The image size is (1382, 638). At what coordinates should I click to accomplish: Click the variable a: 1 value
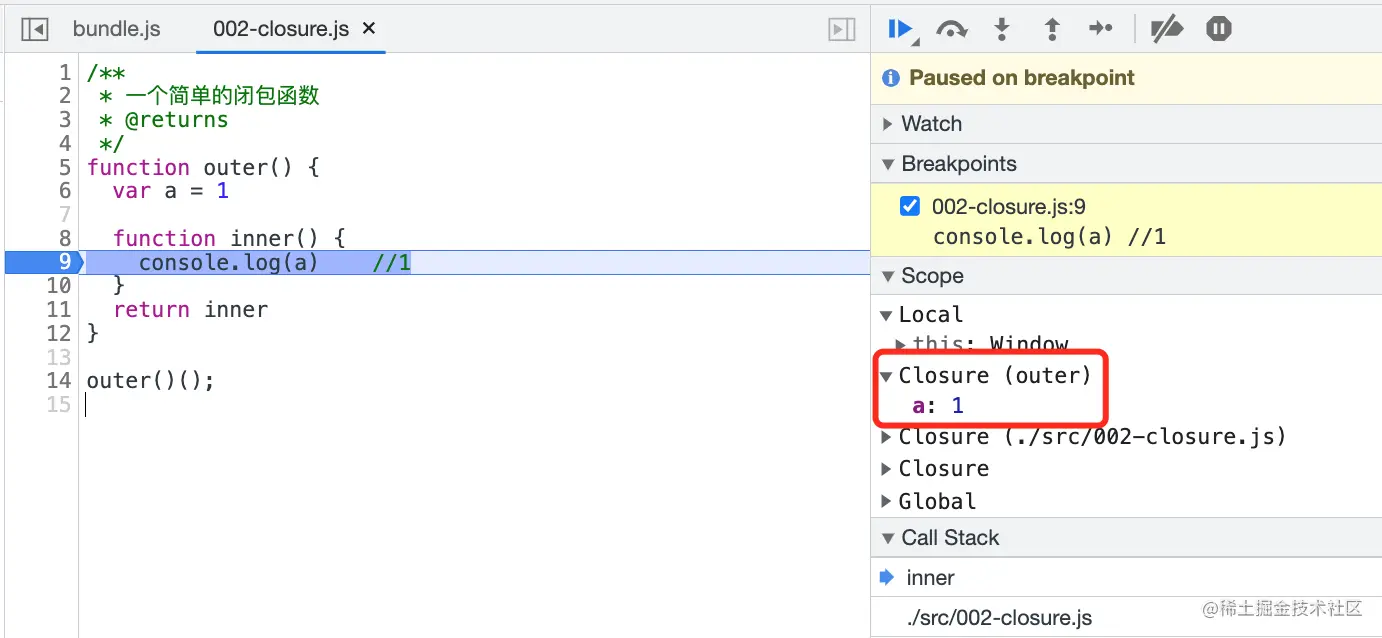[x=957, y=406]
